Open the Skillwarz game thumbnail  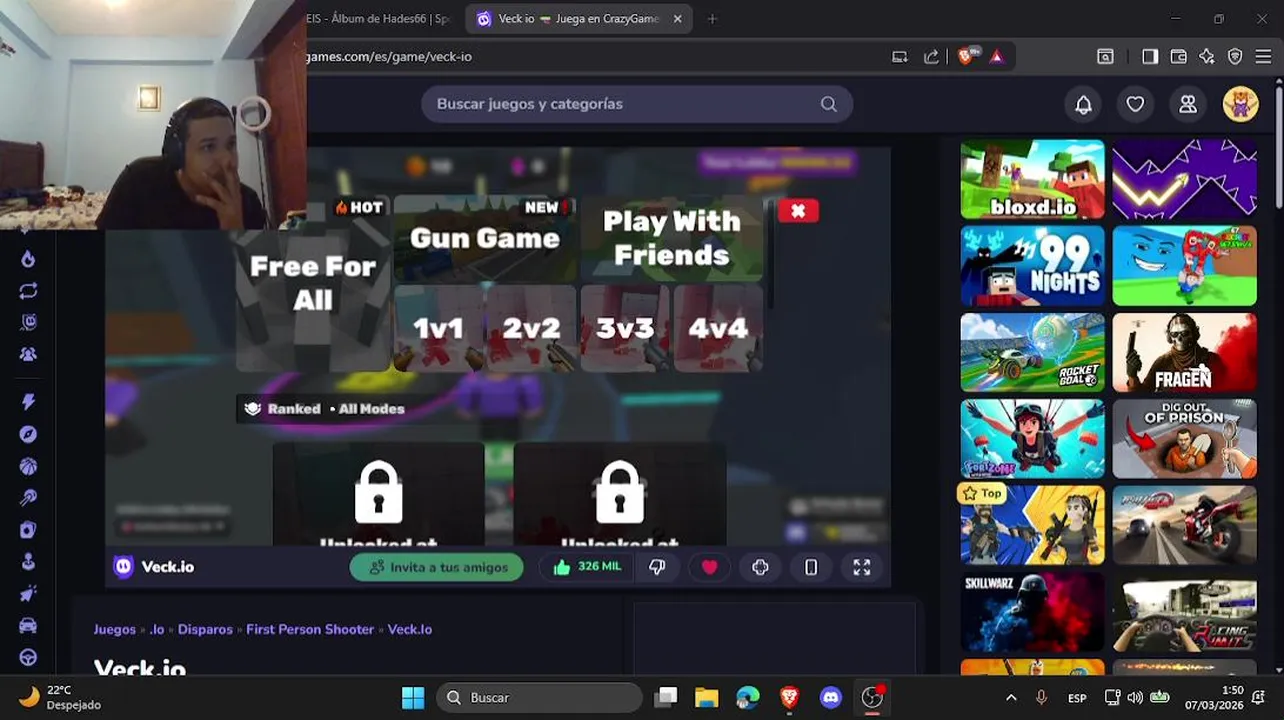coord(1032,612)
